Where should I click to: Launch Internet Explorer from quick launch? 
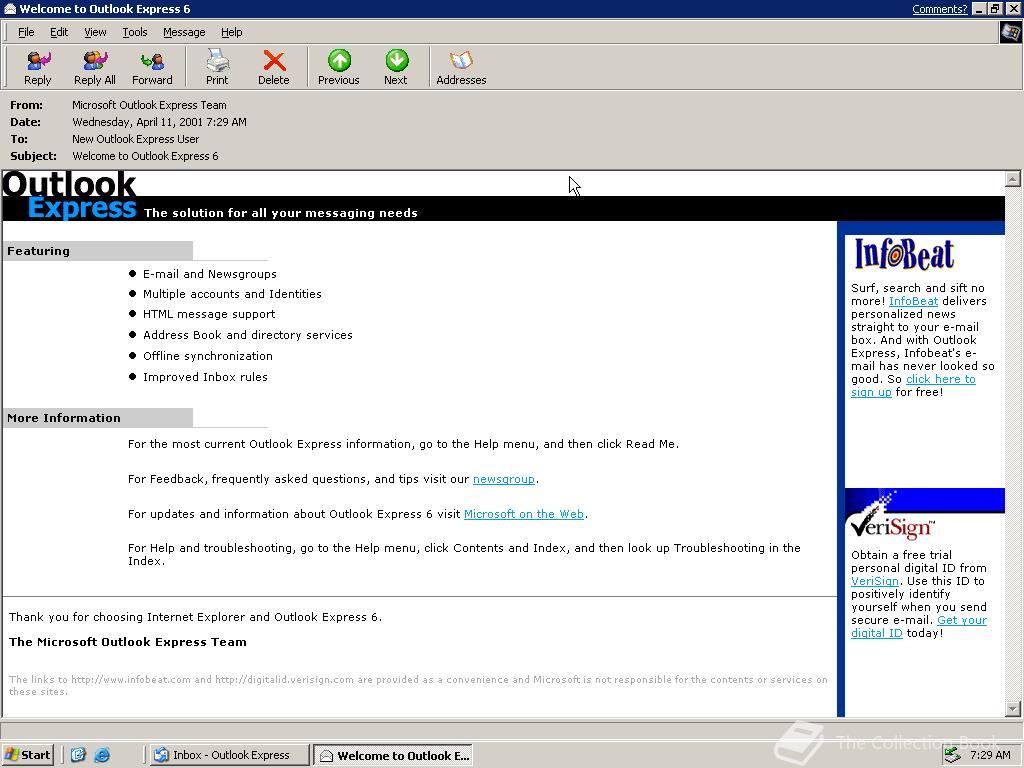(x=102, y=755)
